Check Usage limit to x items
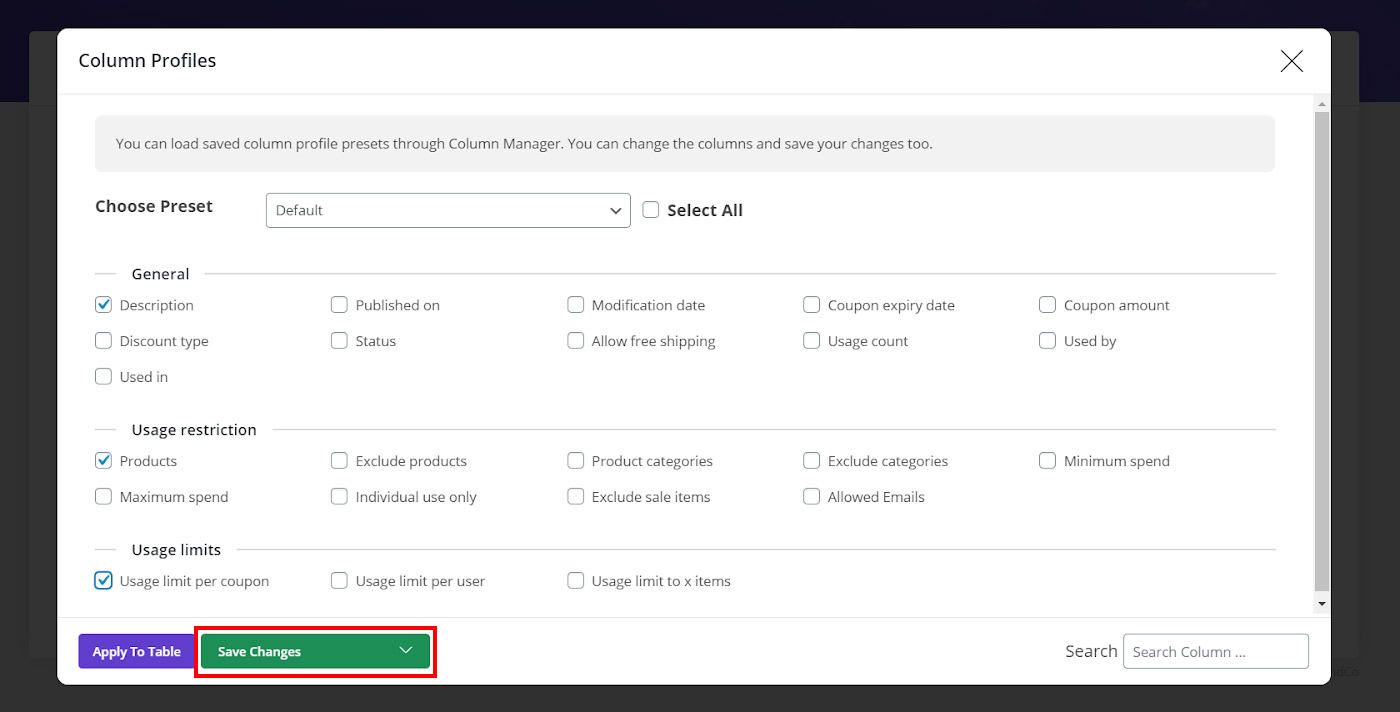The width and height of the screenshot is (1400, 712). (x=575, y=581)
